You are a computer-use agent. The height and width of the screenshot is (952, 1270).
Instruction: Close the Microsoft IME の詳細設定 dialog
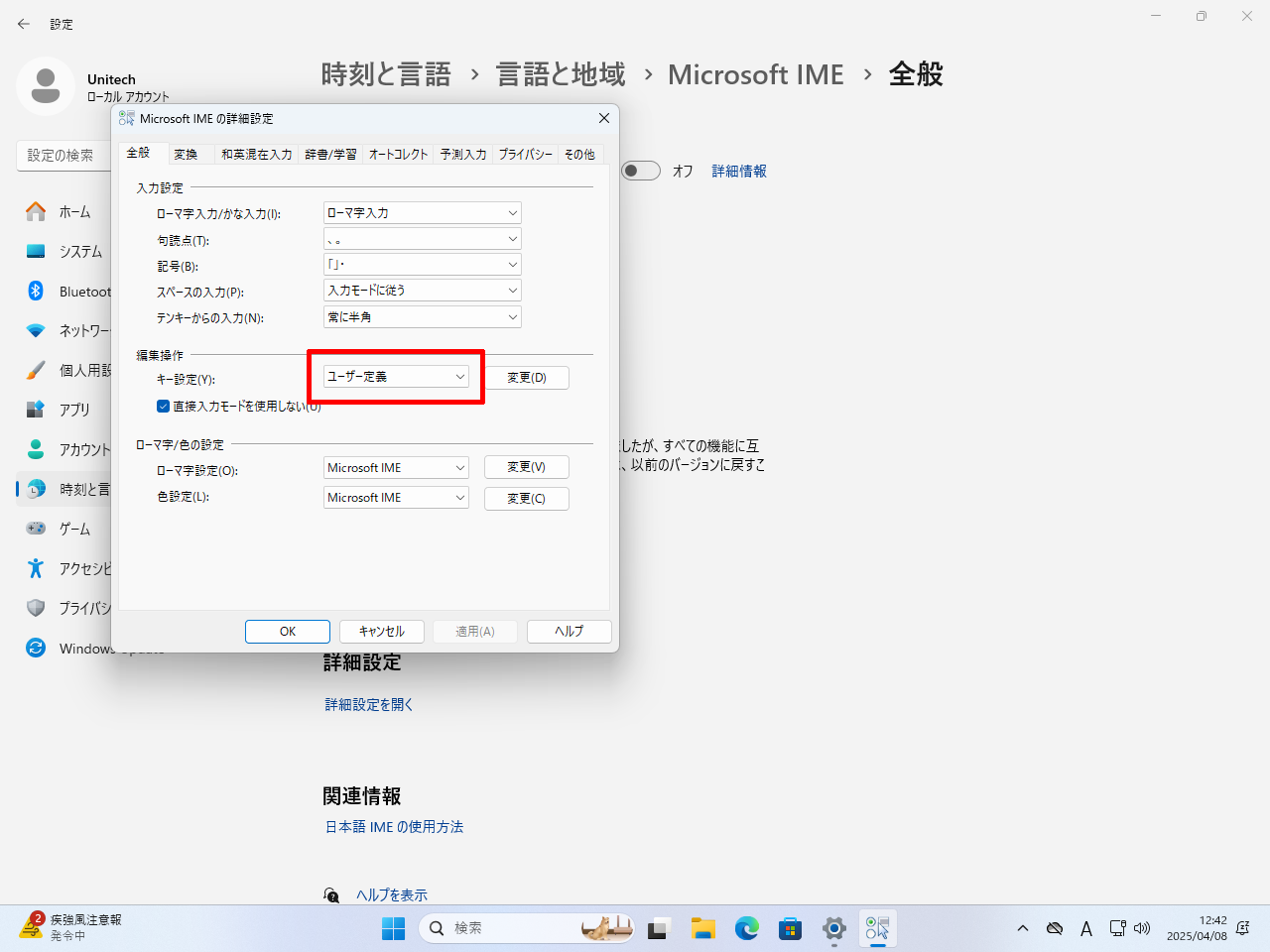click(604, 118)
